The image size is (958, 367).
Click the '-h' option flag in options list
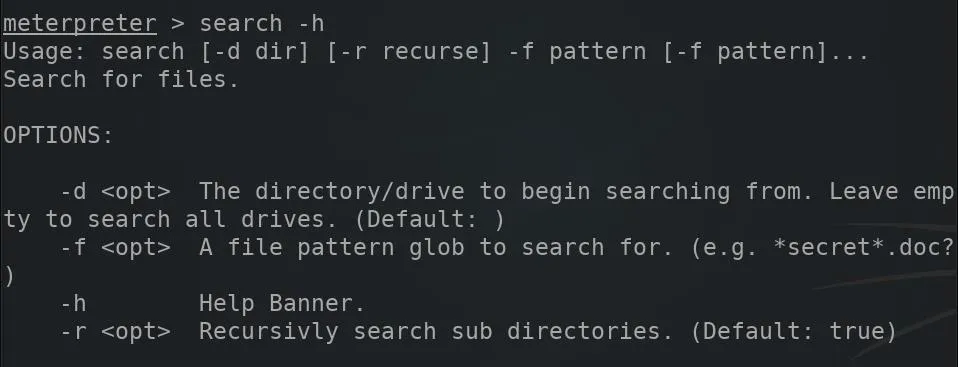[73, 304]
